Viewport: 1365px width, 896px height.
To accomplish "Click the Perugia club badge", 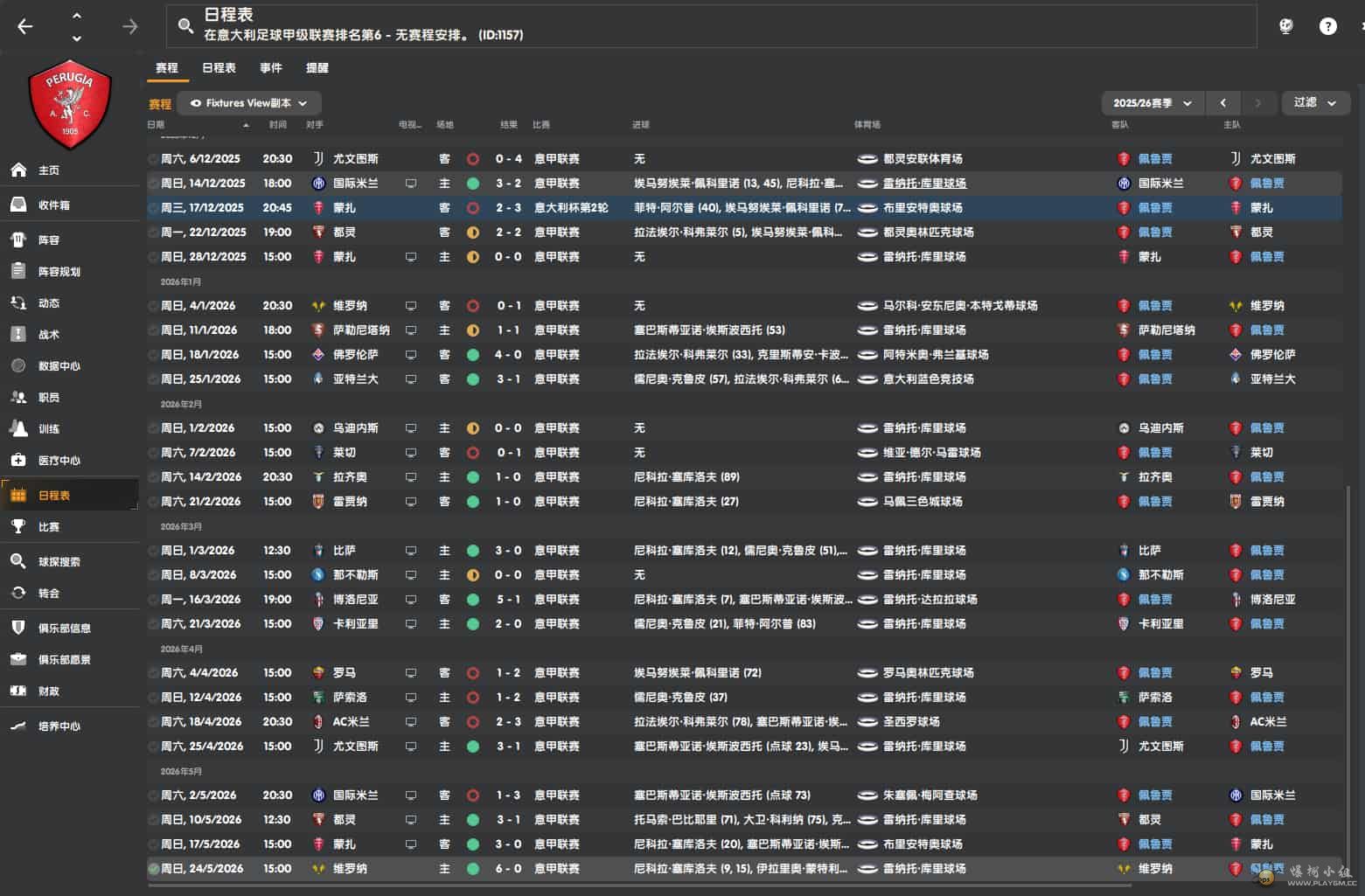I will click(69, 105).
